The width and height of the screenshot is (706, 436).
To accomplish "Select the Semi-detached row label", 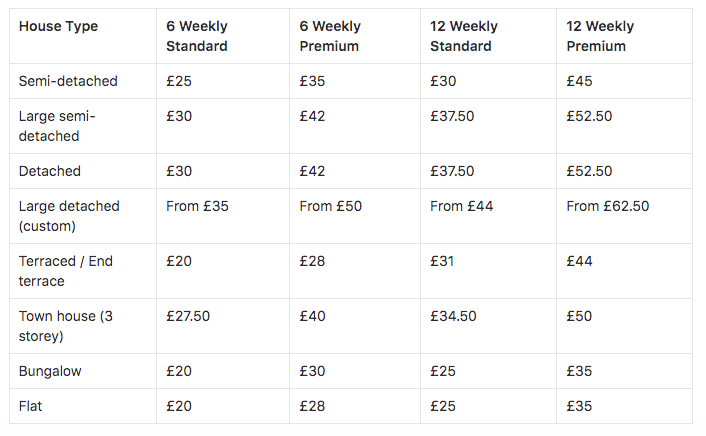I will [x=68, y=81].
